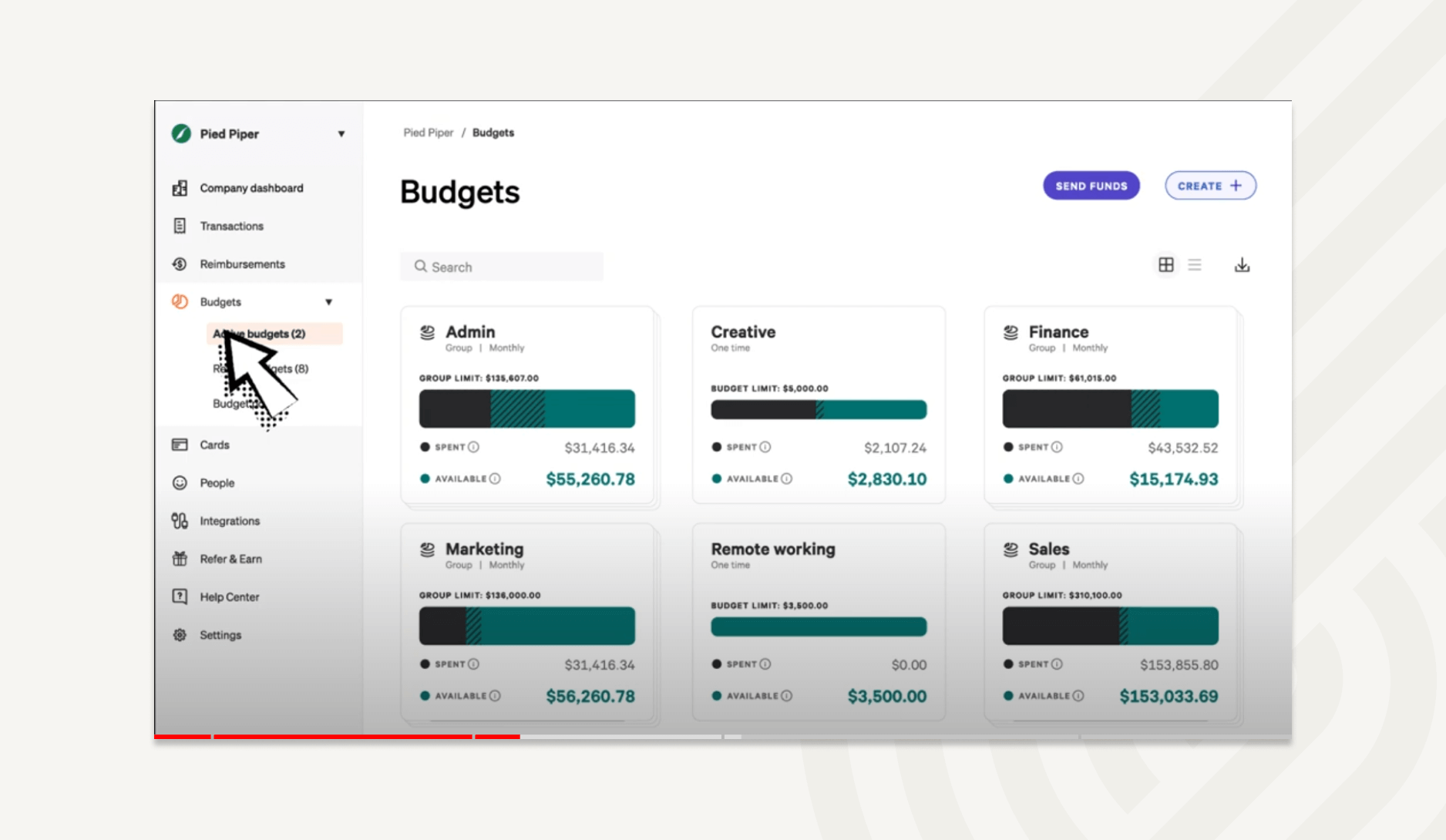The width and height of the screenshot is (1446, 840).
Task: Click the Finance group coins icon
Action: pos(1011,332)
